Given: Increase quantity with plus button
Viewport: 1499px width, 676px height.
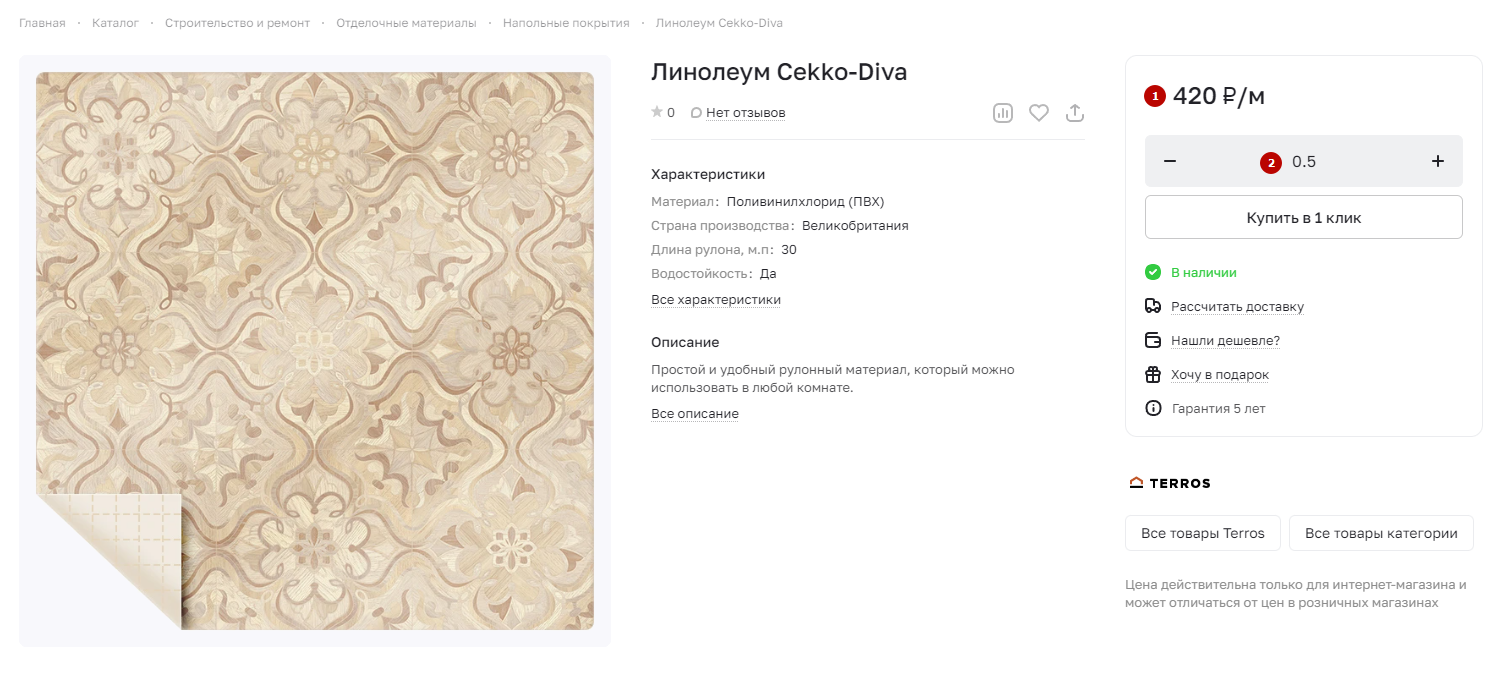Looking at the screenshot, I should click(1438, 161).
